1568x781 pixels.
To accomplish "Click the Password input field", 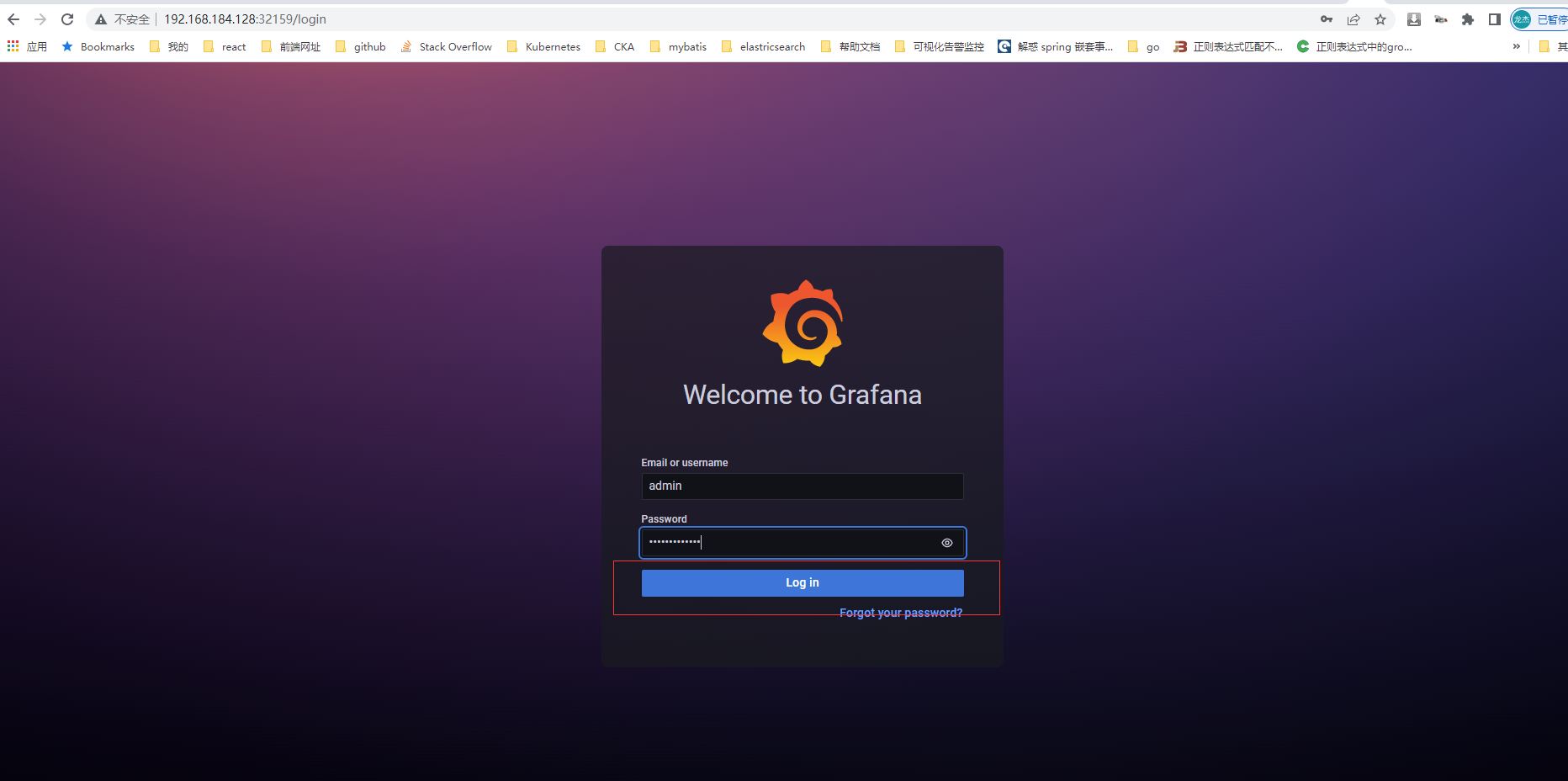I will pyautogui.click(x=803, y=543).
